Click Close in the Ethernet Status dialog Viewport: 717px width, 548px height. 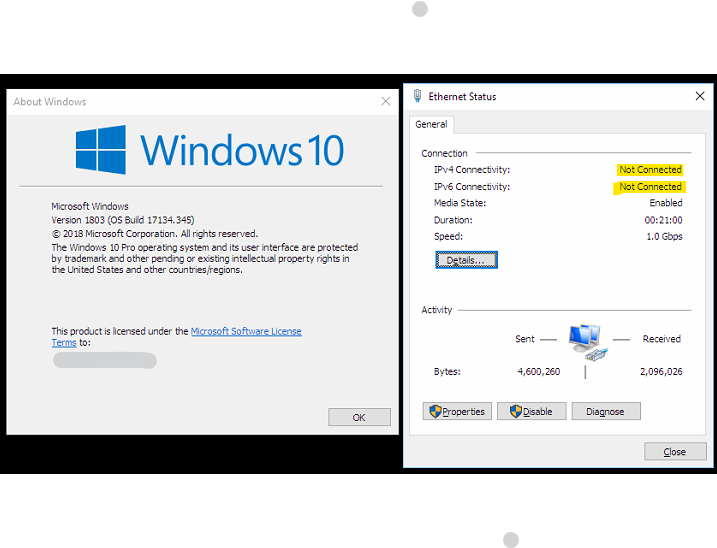click(675, 451)
